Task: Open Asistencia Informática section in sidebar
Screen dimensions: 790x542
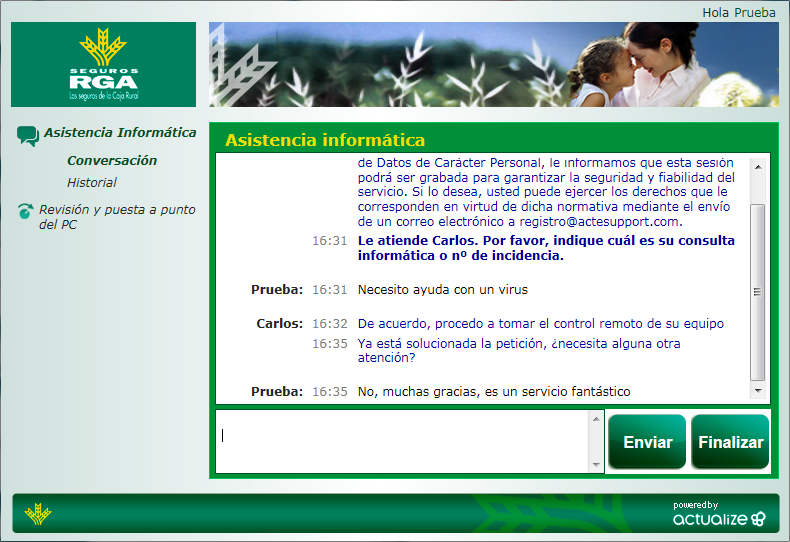Action: pos(120,132)
